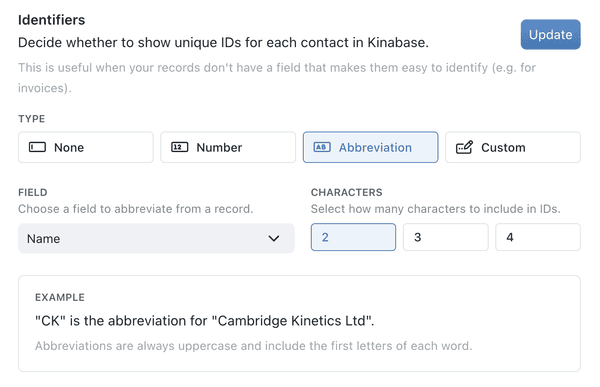Set ID characters to 3
Viewport: 600px width, 387px height.
click(446, 237)
